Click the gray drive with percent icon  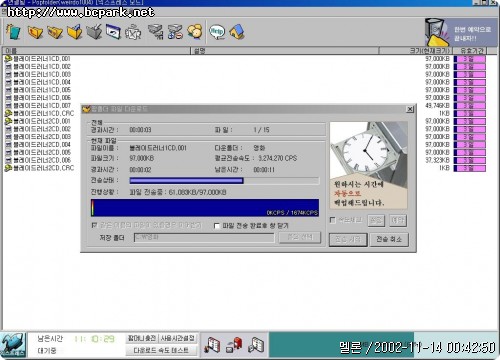[155, 32]
